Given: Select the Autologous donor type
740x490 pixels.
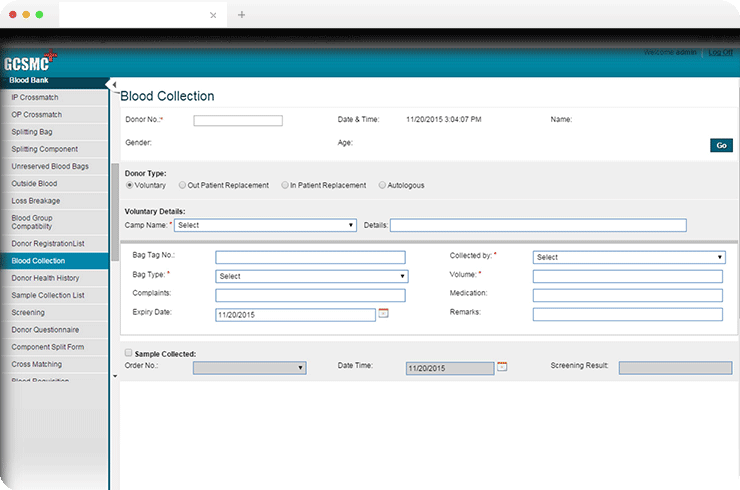Looking at the screenshot, I should coord(382,185).
